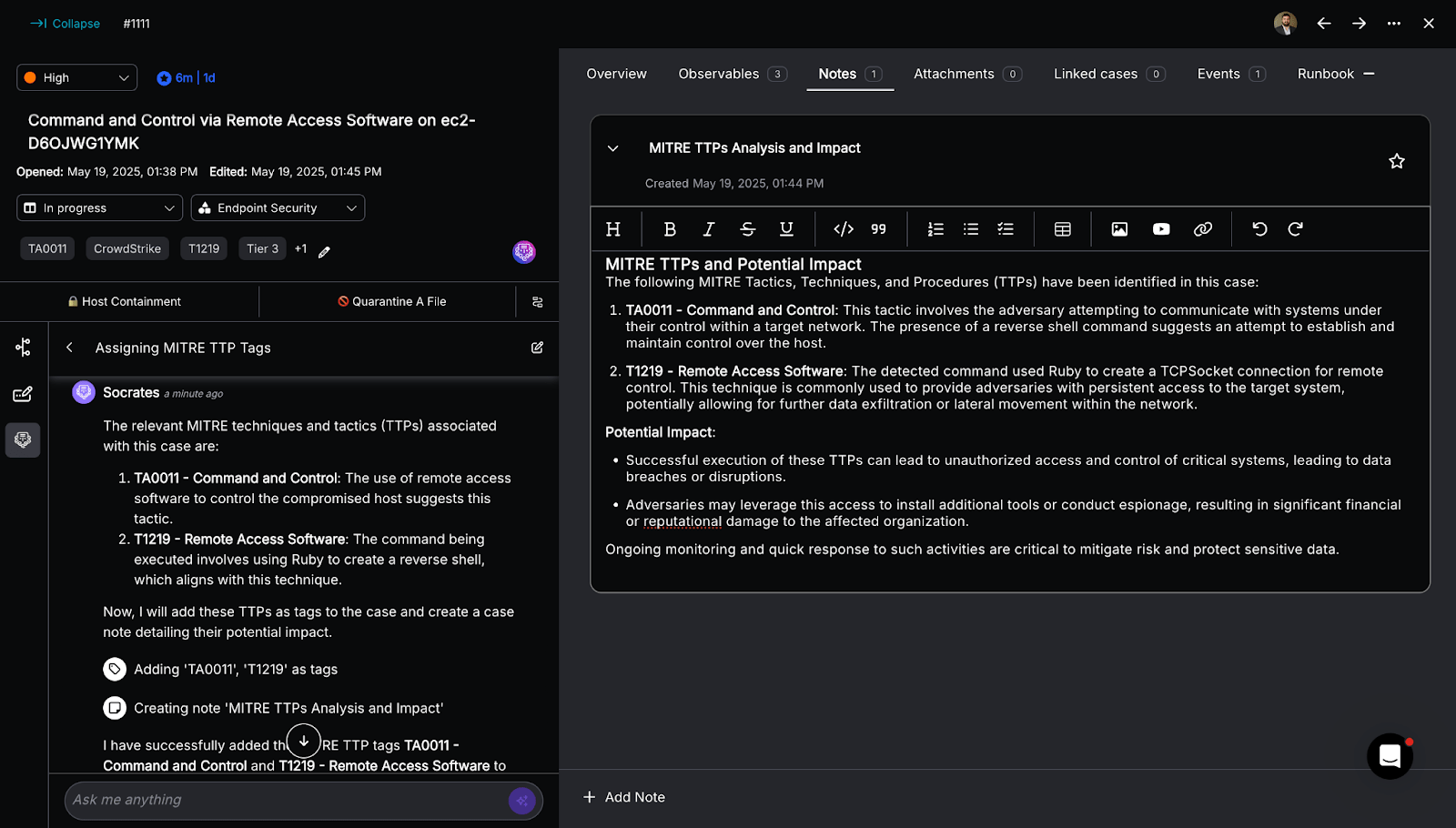Toggle bold formatting in note editor
This screenshot has width=1456, height=828.
[670, 229]
